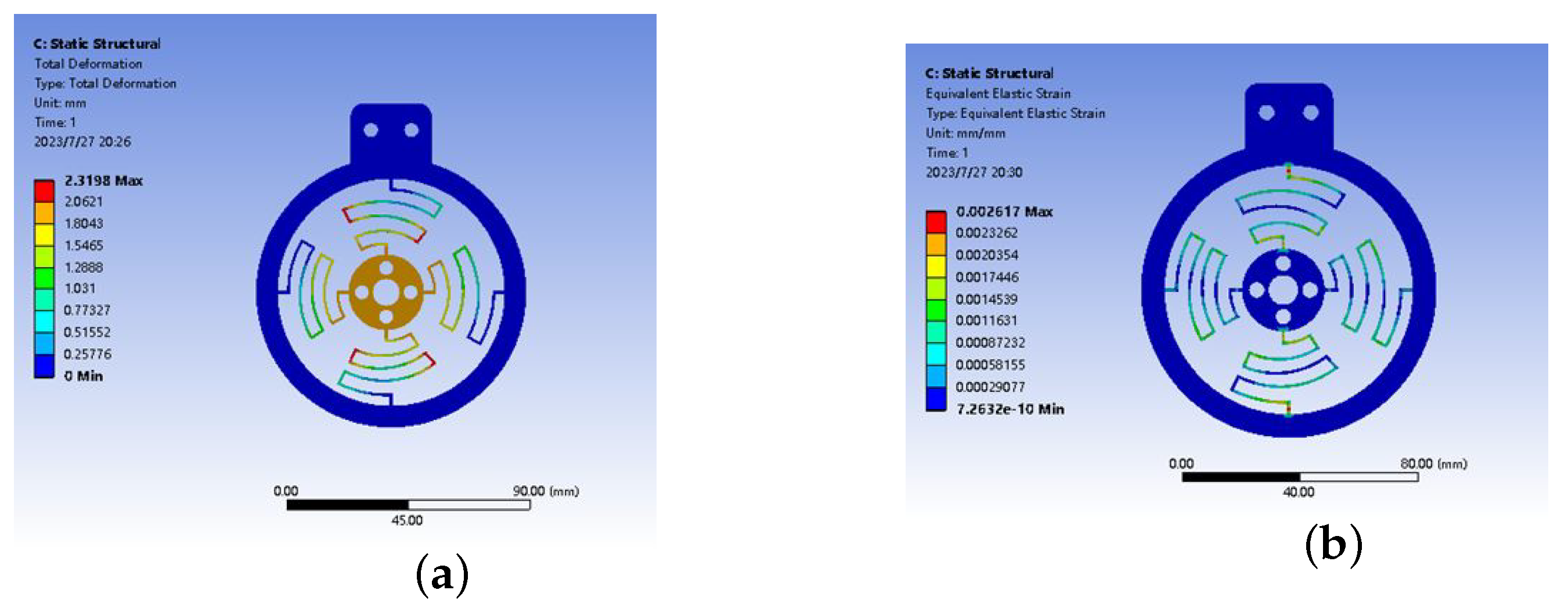This screenshot has width=1568, height=608.
Task: Click the timestamp '2023/7/27 20:26'
Action: [x=82, y=142]
